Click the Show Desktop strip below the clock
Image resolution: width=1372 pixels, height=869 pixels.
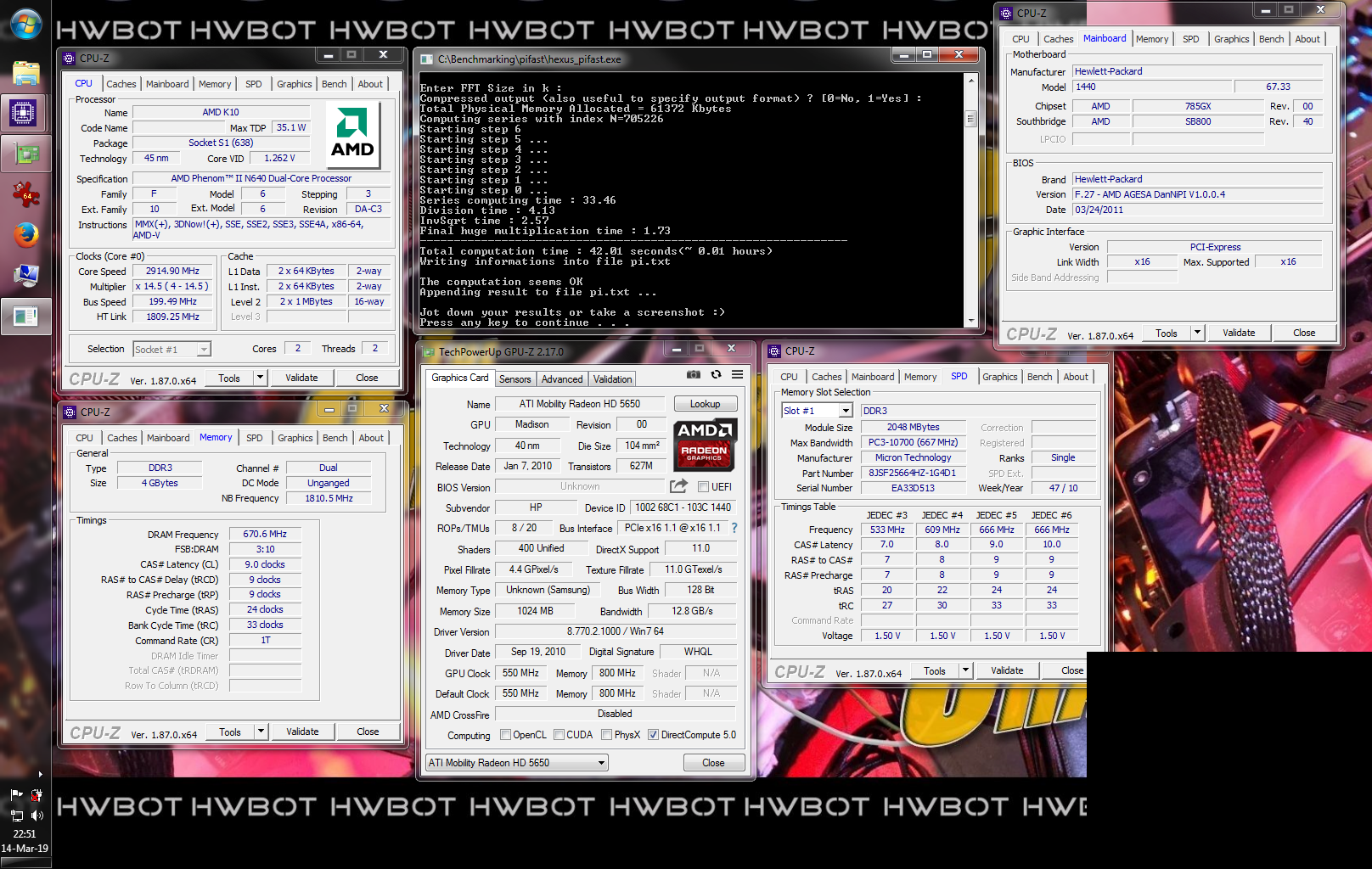[x=25, y=863]
